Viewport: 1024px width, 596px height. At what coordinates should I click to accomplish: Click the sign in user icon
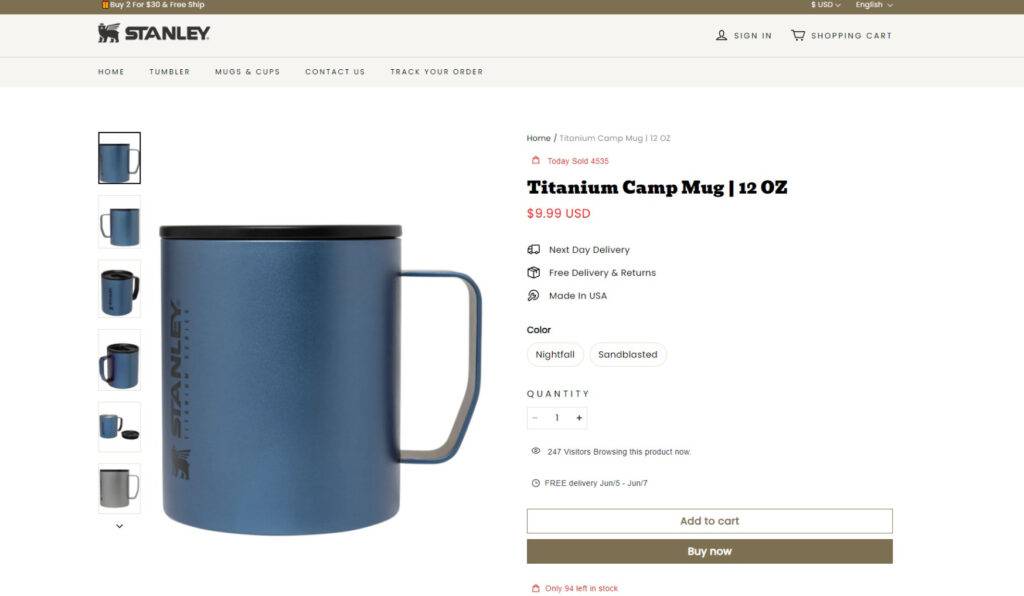721,35
